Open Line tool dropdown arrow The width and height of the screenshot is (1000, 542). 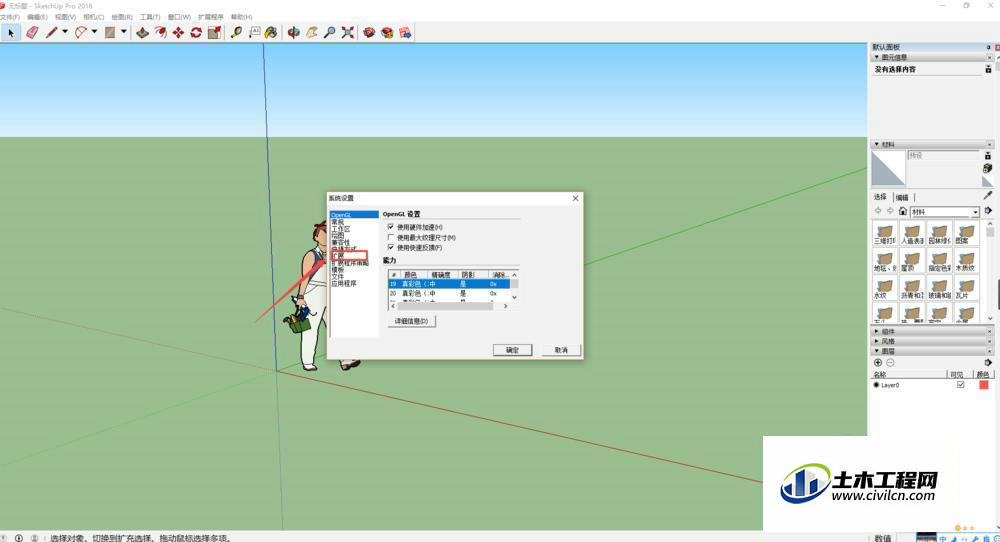(65, 33)
